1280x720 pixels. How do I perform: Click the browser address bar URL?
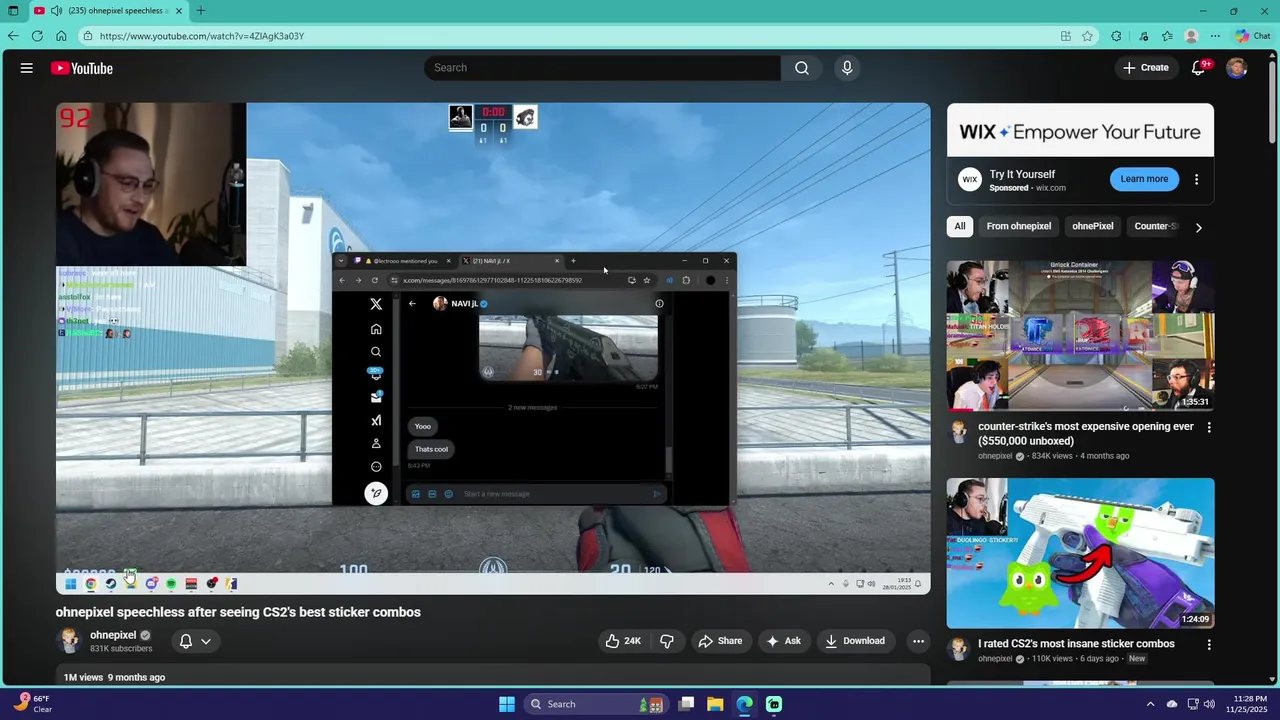point(201,36)
